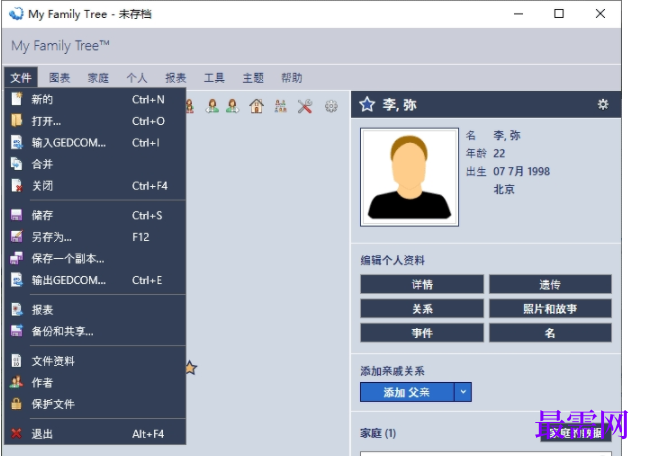This screenshot has height=456, width=647.
Task: Click the red X 退出 icon
Action: click(17, 433)
